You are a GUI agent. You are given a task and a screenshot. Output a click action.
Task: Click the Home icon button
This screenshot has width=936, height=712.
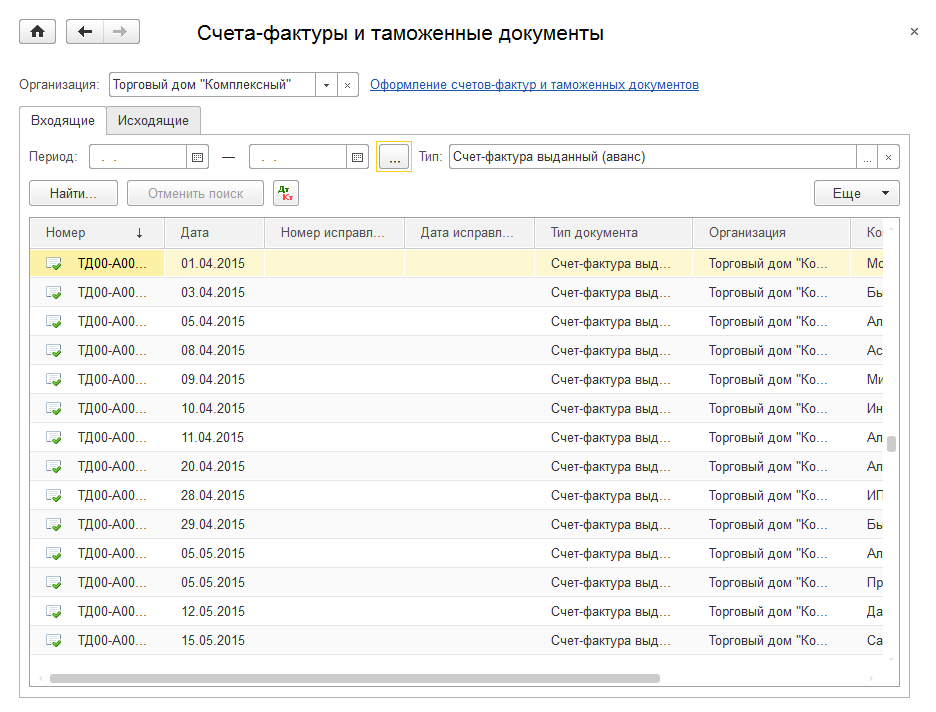(x=38, y=32)
